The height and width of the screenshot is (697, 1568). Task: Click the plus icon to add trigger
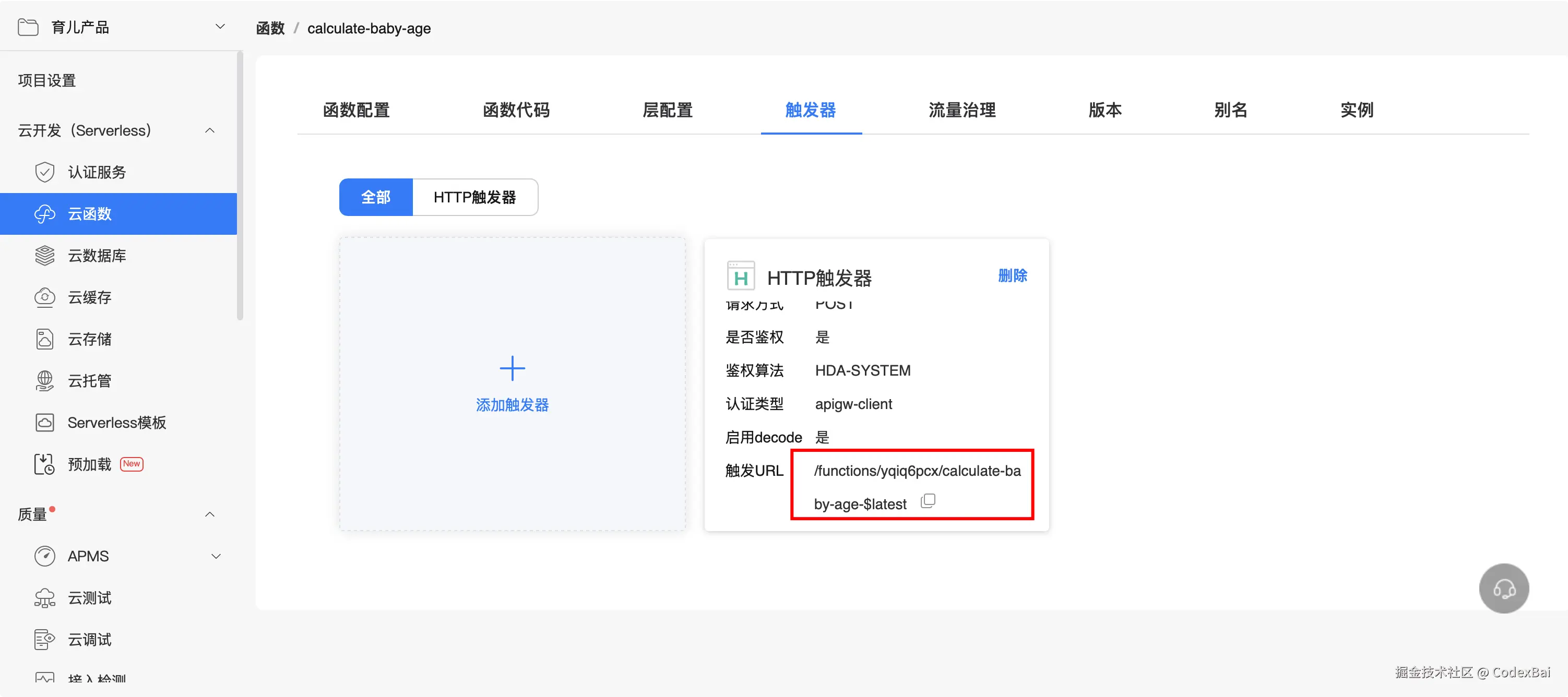tap(512, 368)
